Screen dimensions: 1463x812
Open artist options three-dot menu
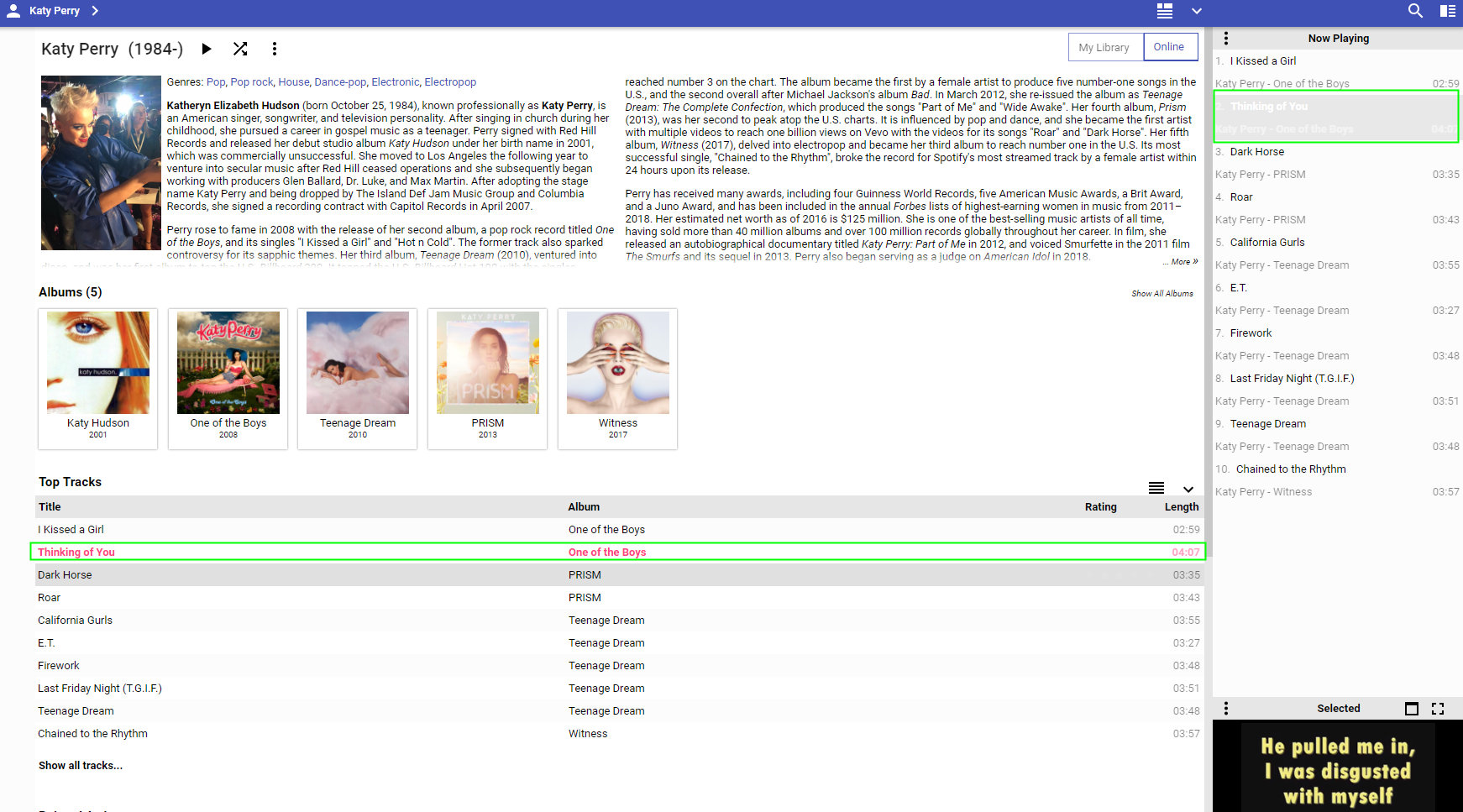click(274, 49)
